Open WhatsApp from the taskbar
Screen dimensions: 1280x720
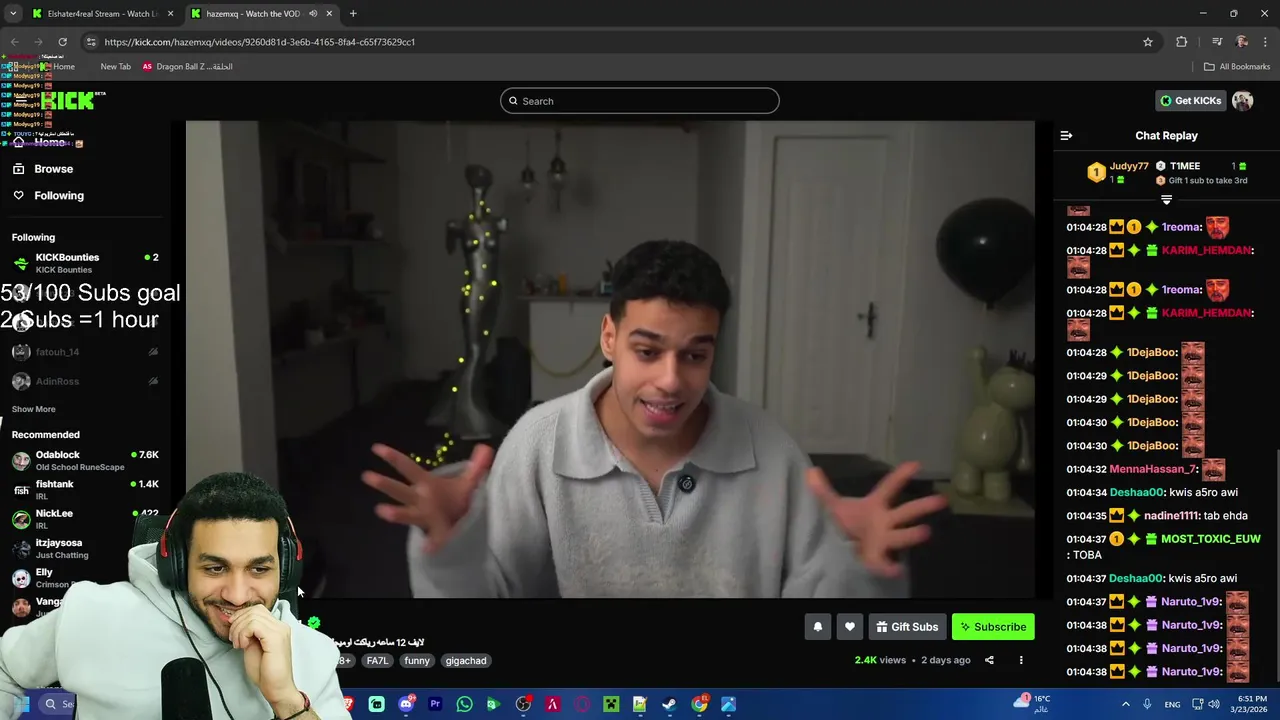coord(464,704)
